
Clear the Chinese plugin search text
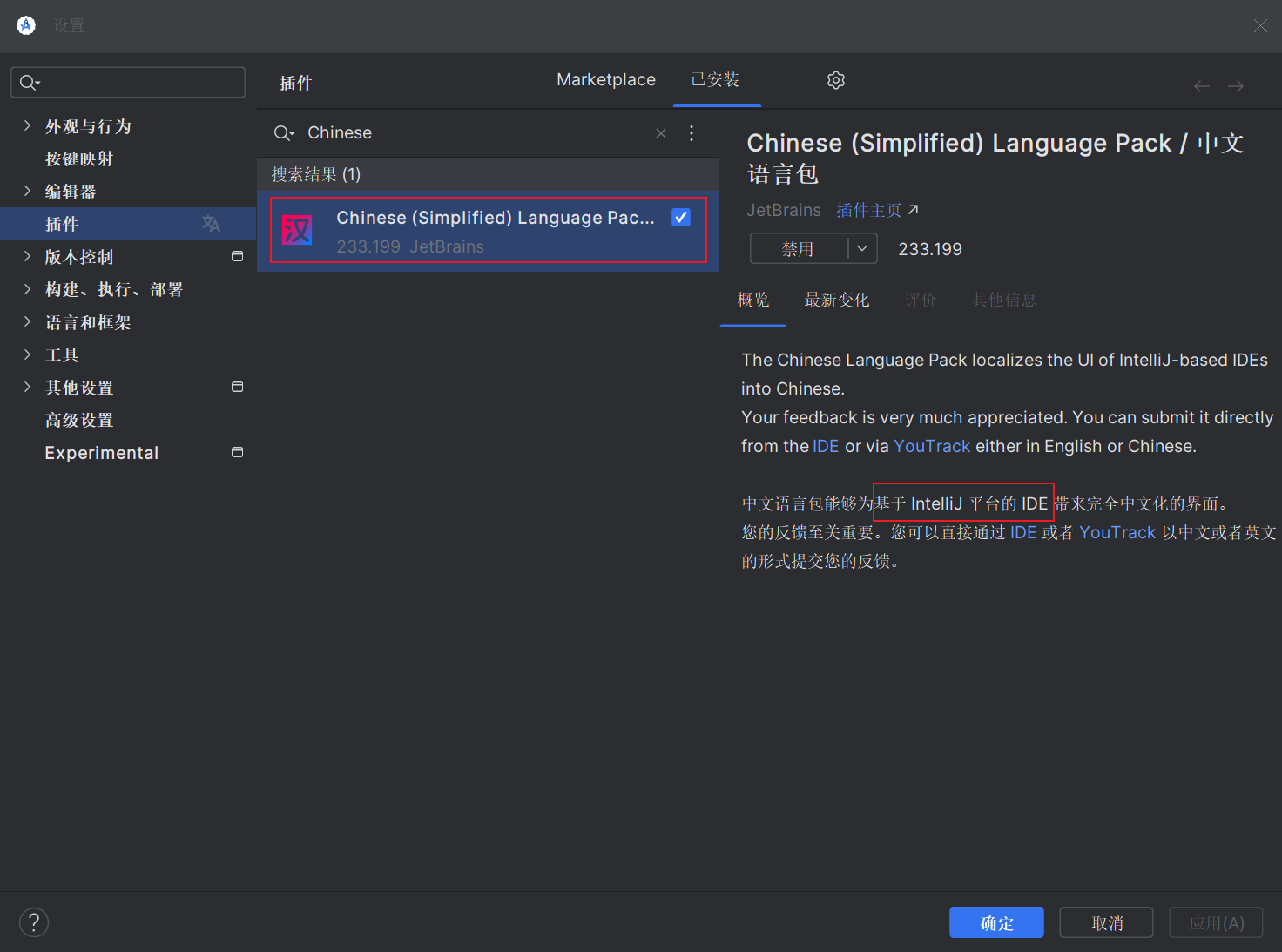pos(661,133)
